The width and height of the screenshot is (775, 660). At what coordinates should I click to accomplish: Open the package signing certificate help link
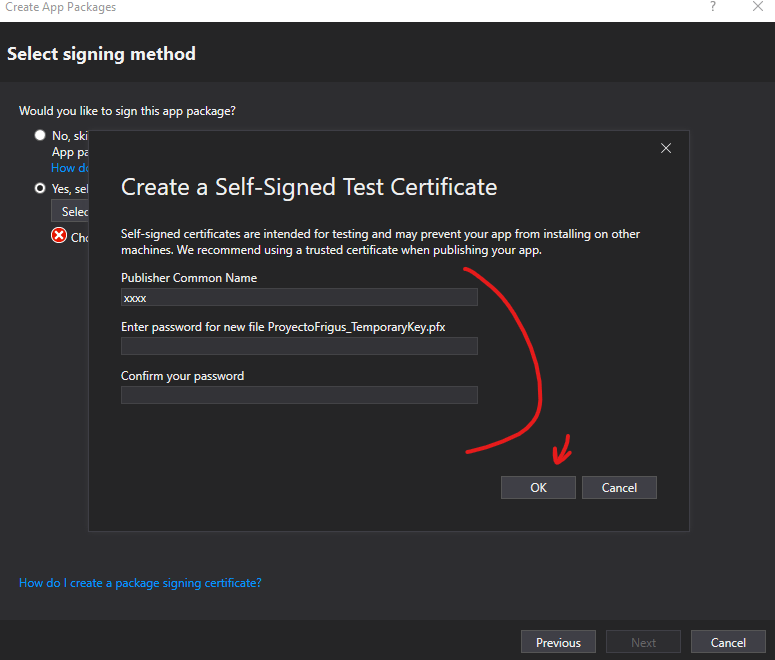pos(140,583)
